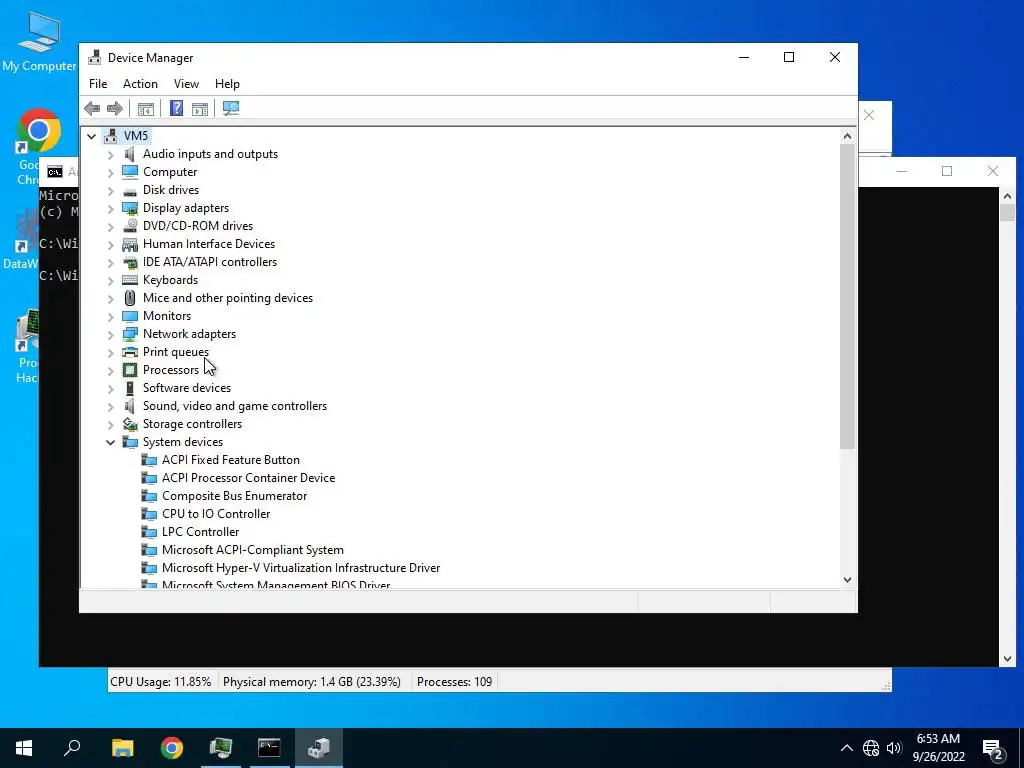Select the Display adapters icon
Screen dimensions: 1024x768
(130, 208)
